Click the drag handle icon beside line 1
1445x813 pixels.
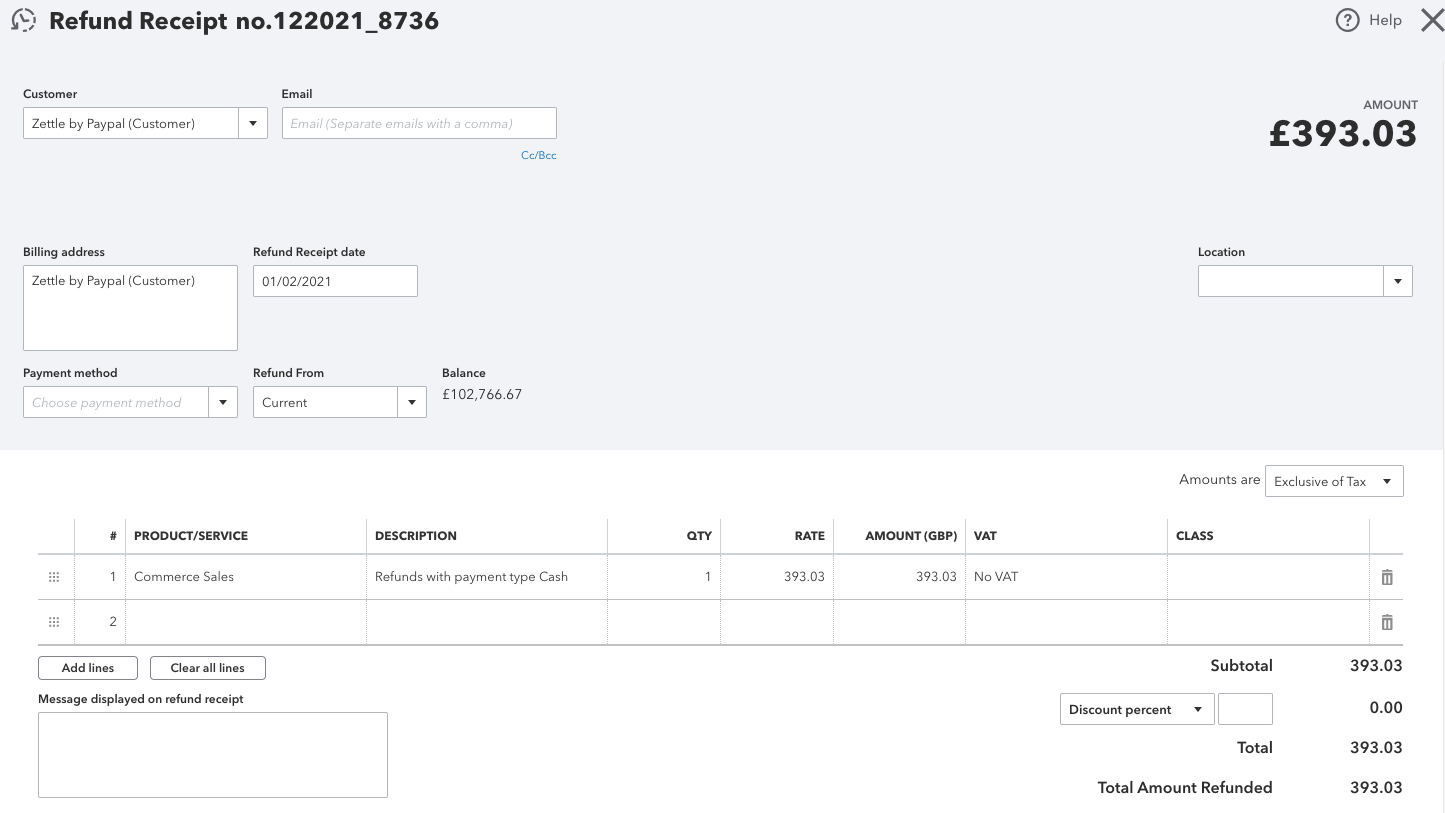(54, 577)
